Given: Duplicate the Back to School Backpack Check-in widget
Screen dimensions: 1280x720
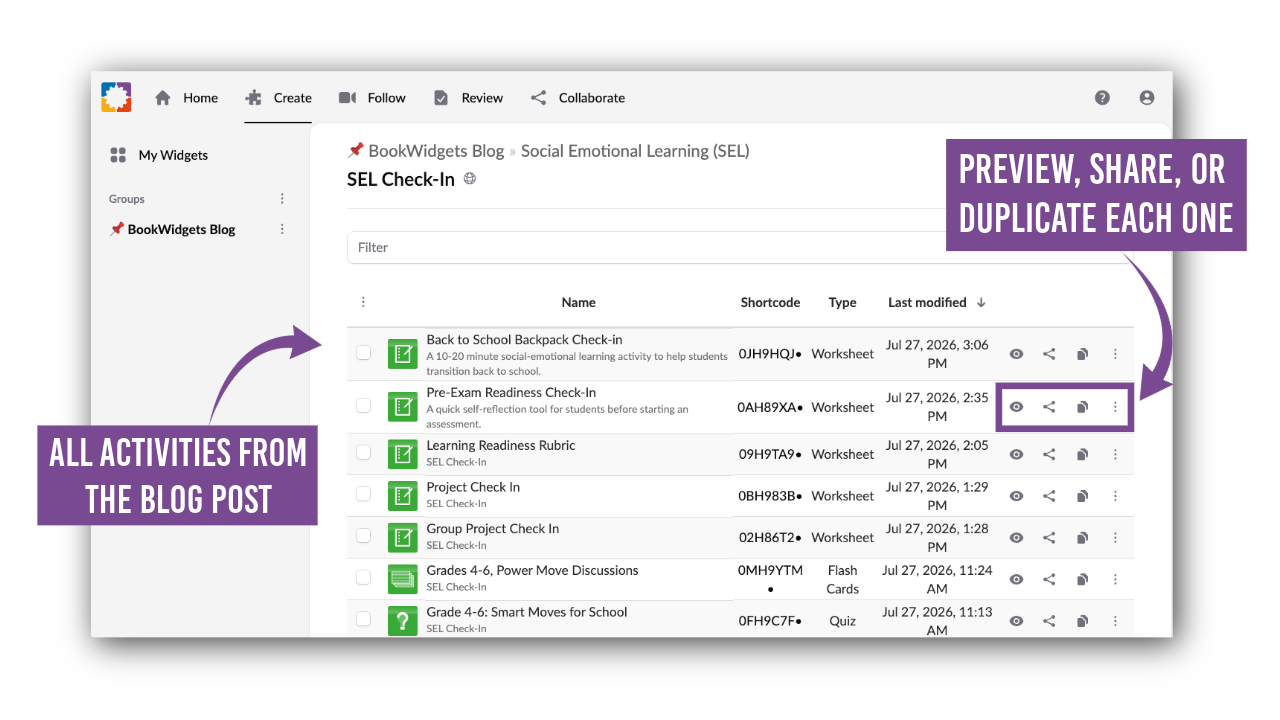Looking at the screenshot, I should click(1082, 354).
